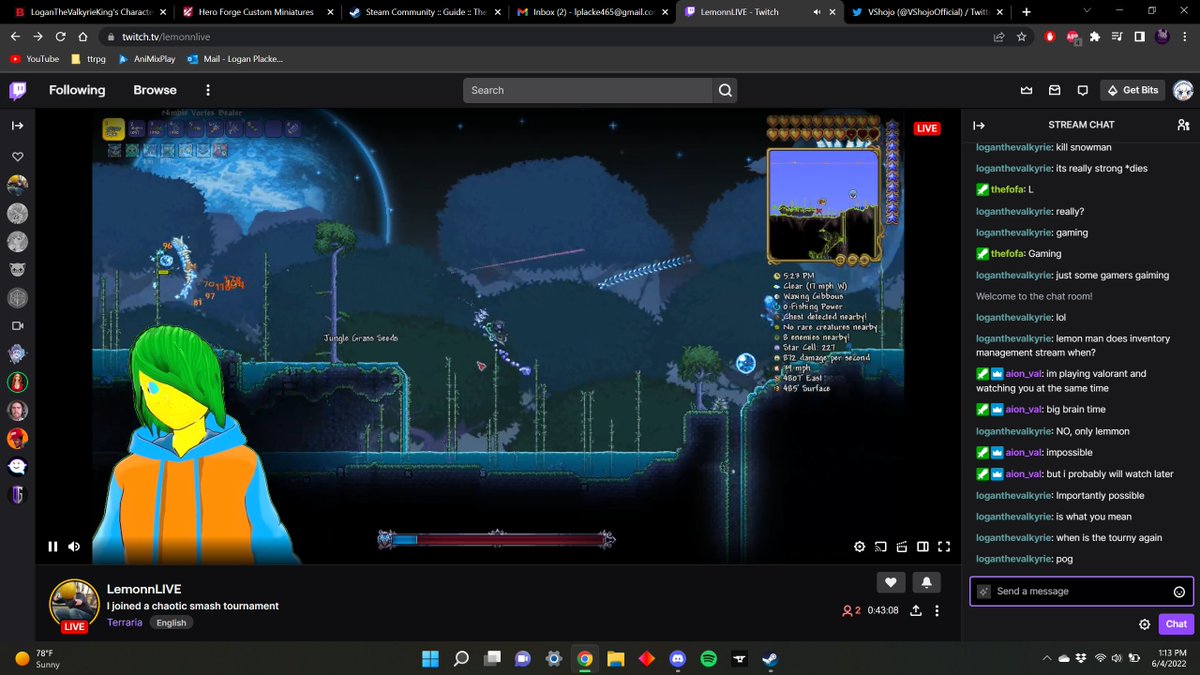
Task: Expand the left followed channels sidebar
Action: [x=17, y=126]
